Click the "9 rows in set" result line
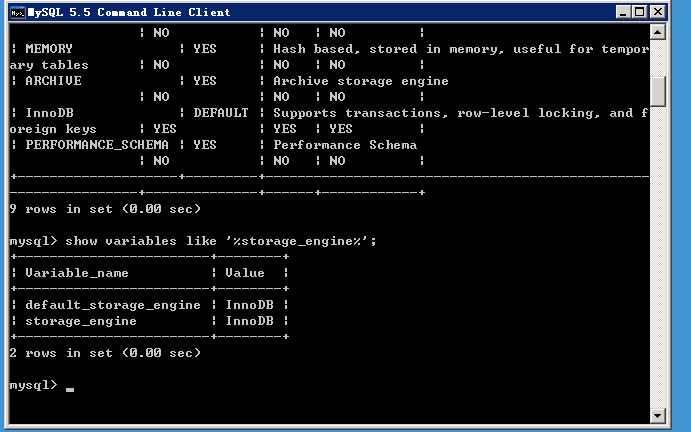Screen dimensions: 691x432 coord(105,209)
